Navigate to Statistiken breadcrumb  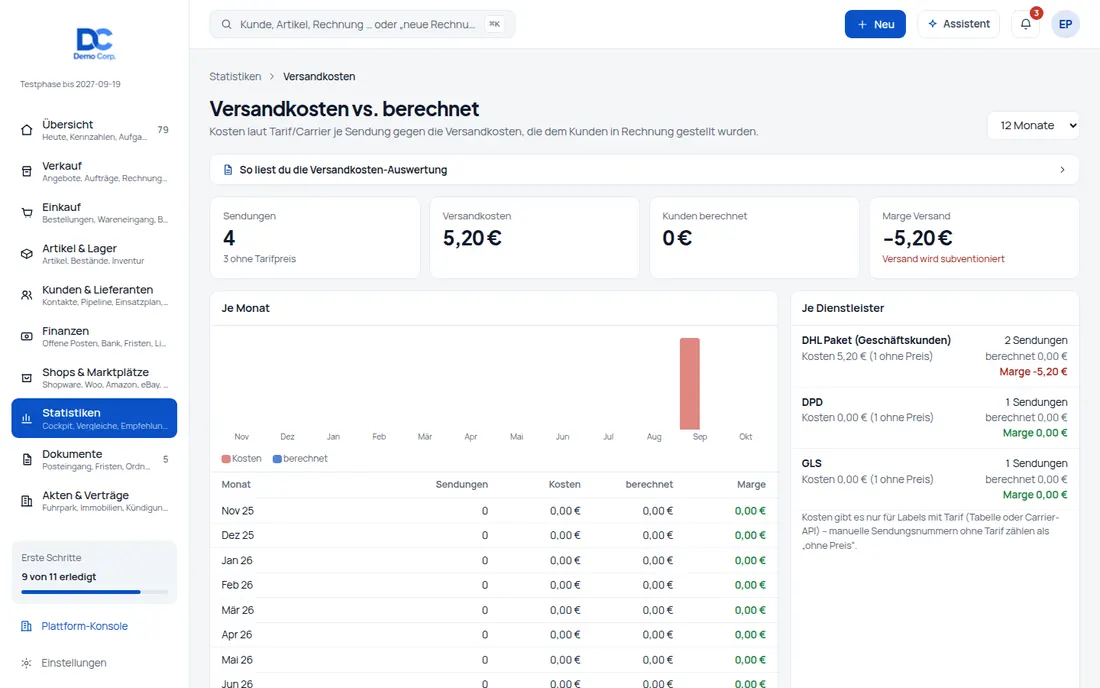[x=235, y=76]
